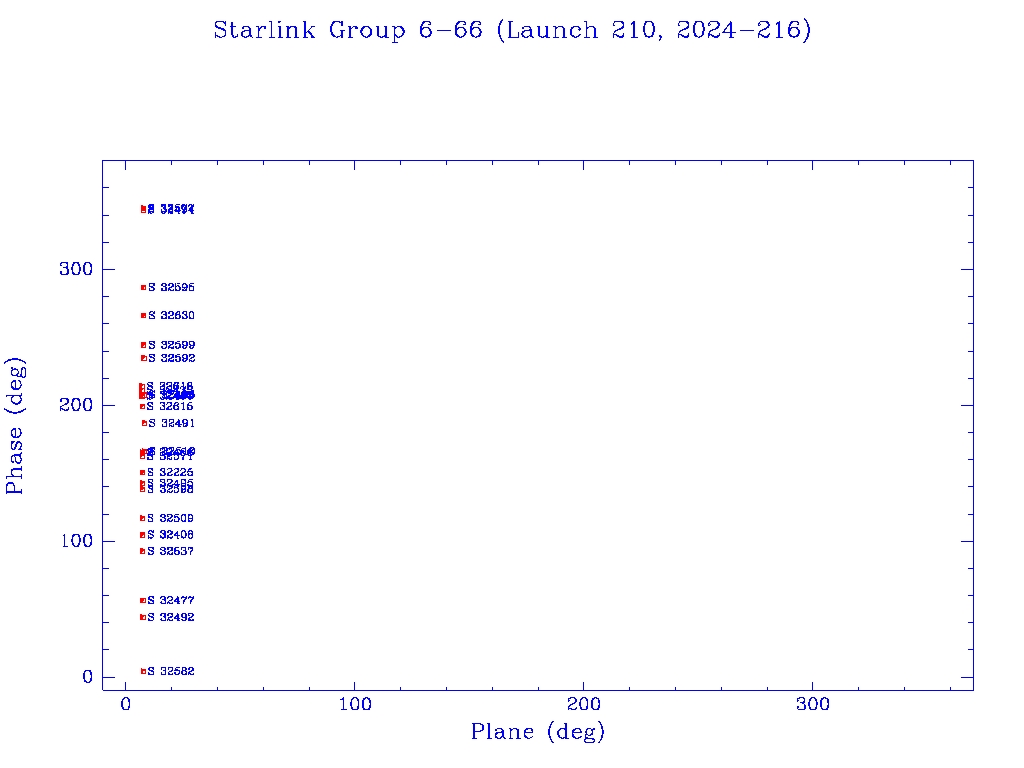Select data label 'S 32492'

pyautogui.click(x=170, y=617)
